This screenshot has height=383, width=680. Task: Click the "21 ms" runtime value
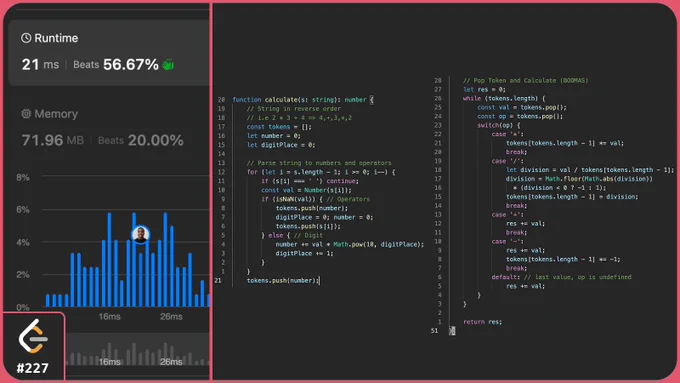pos(40,65)
